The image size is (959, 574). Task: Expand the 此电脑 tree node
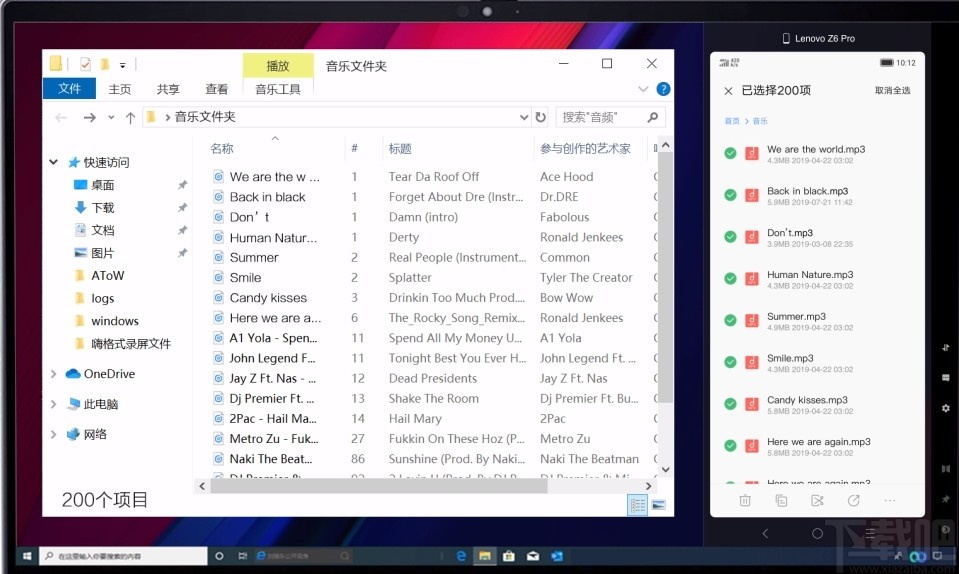click(54, 404)
